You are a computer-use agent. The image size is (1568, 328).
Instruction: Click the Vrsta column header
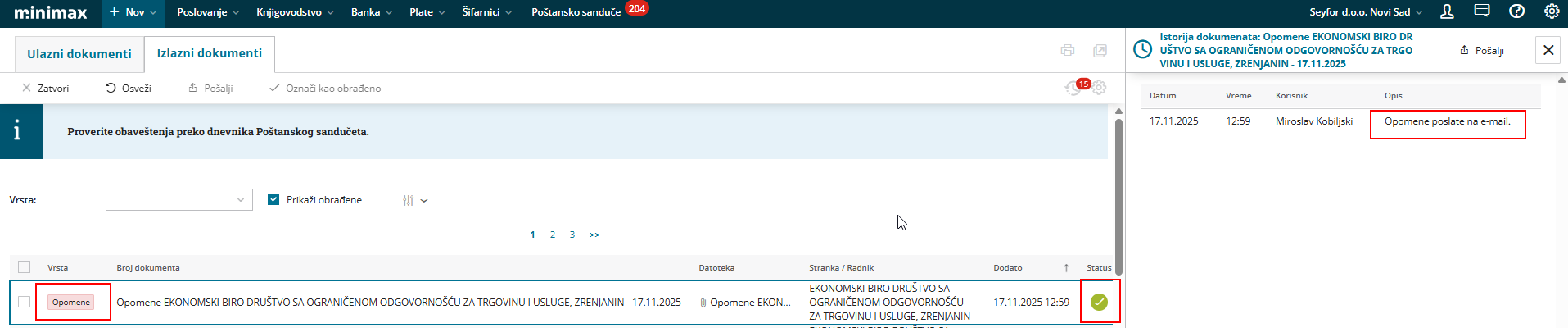click(57, 268)
